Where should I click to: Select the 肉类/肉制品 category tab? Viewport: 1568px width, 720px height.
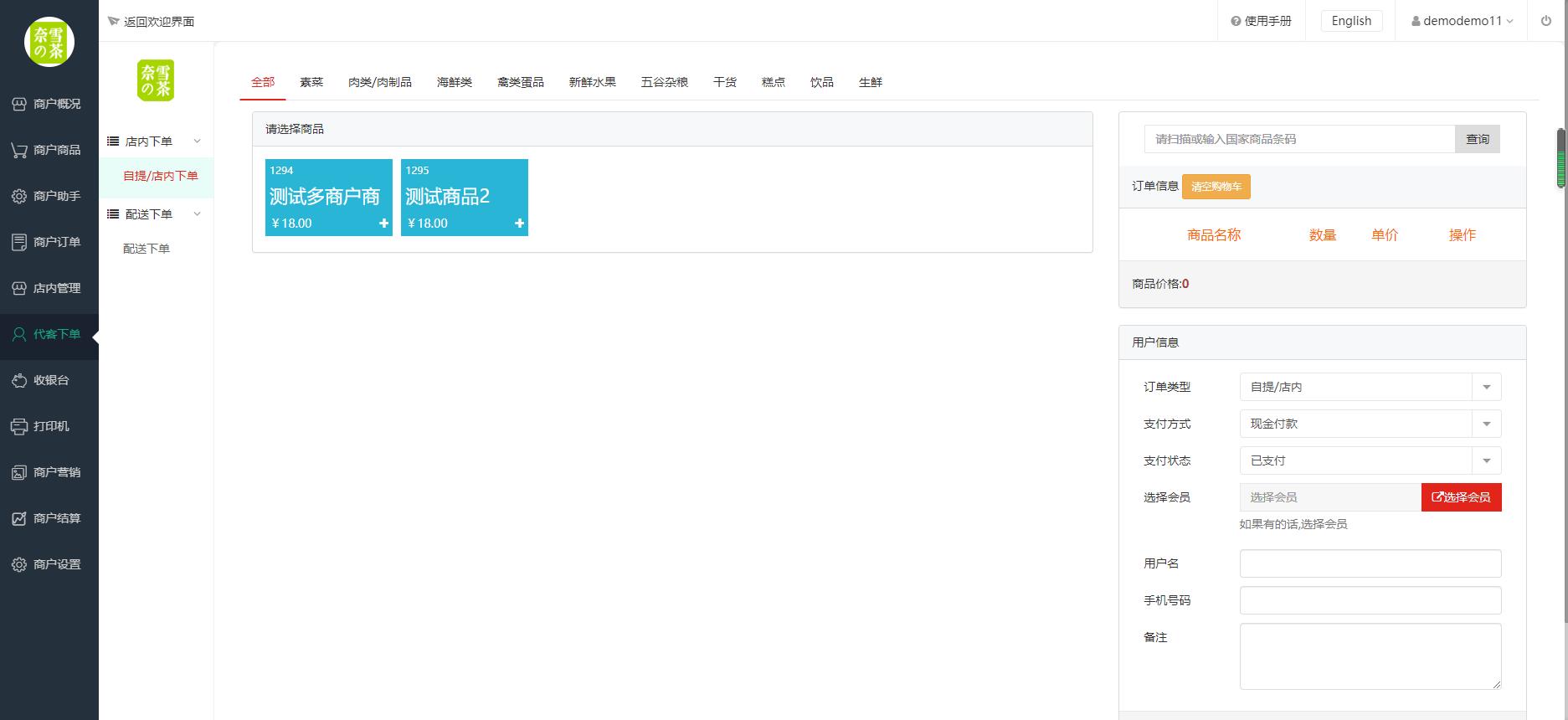point(380,82)
